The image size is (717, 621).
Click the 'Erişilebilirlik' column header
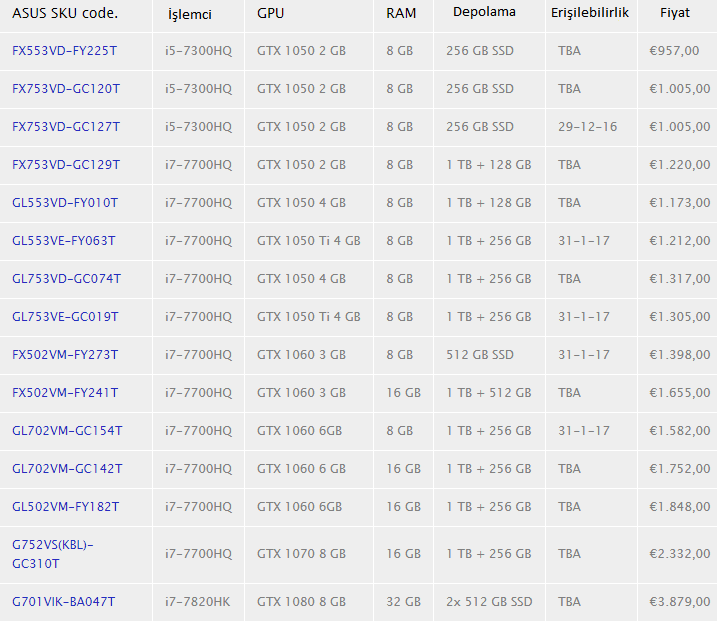(590, 12)
